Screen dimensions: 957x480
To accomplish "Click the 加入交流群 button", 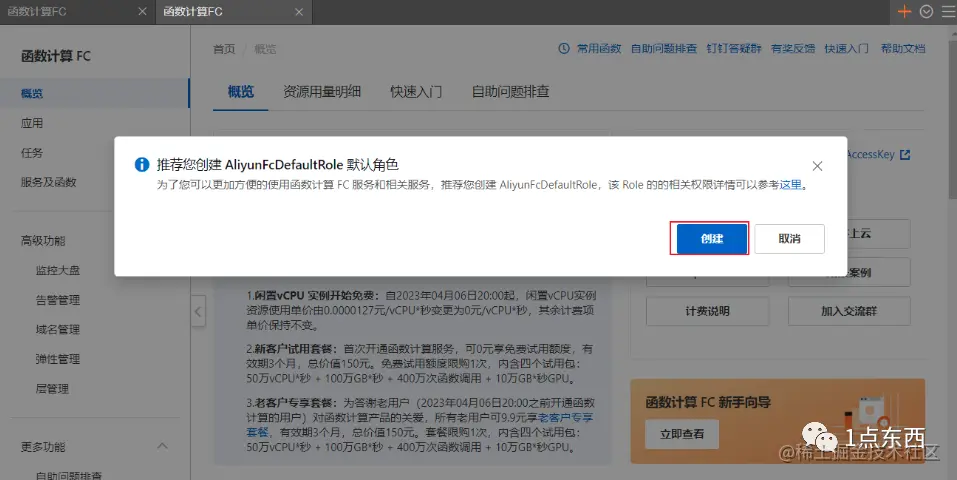I will pyautogui.click(x=849, y=311).
